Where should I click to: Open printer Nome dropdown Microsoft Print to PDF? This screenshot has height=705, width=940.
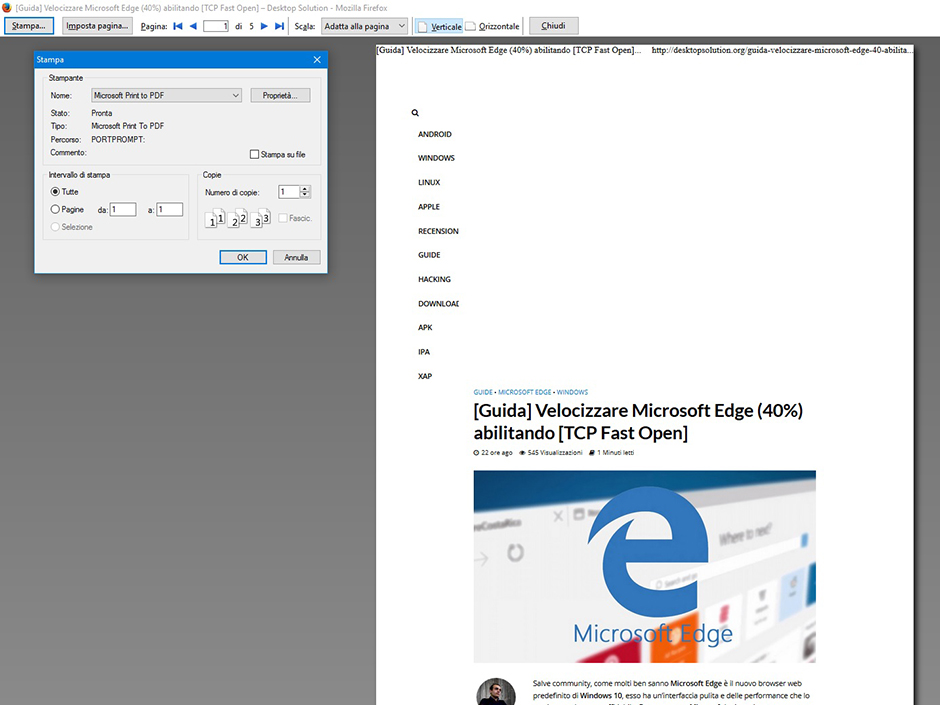[x=166, y=95]
